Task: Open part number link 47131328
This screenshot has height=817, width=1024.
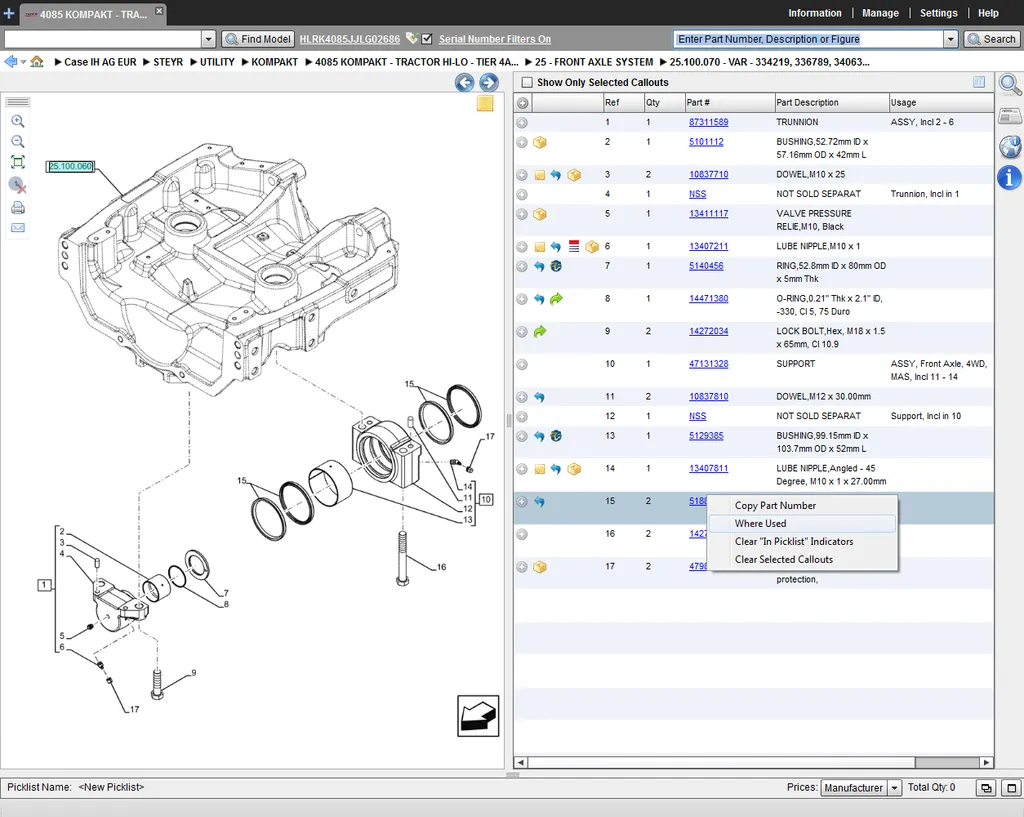Action: coord(708,364)
